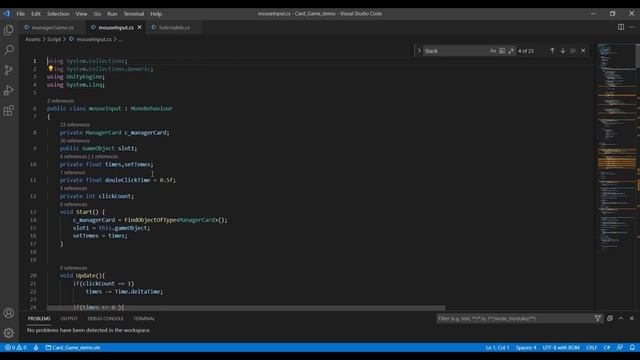Image resolution: width=640 pixels, height=360 pixels.
Task: Click the feedback icon in status bar
Action: 620,348
